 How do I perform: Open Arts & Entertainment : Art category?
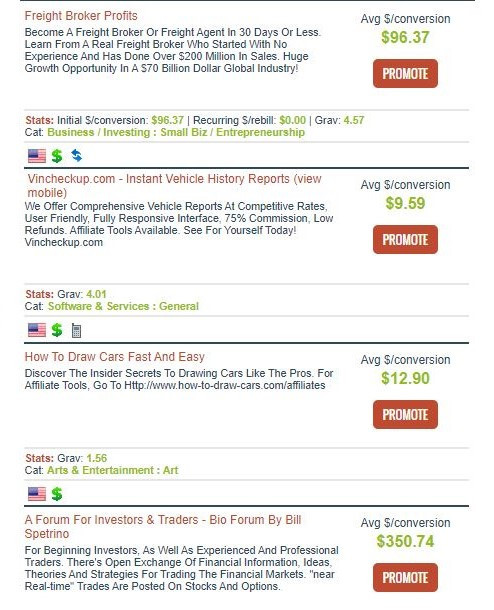pyautogui.click(x=112, y=470)
